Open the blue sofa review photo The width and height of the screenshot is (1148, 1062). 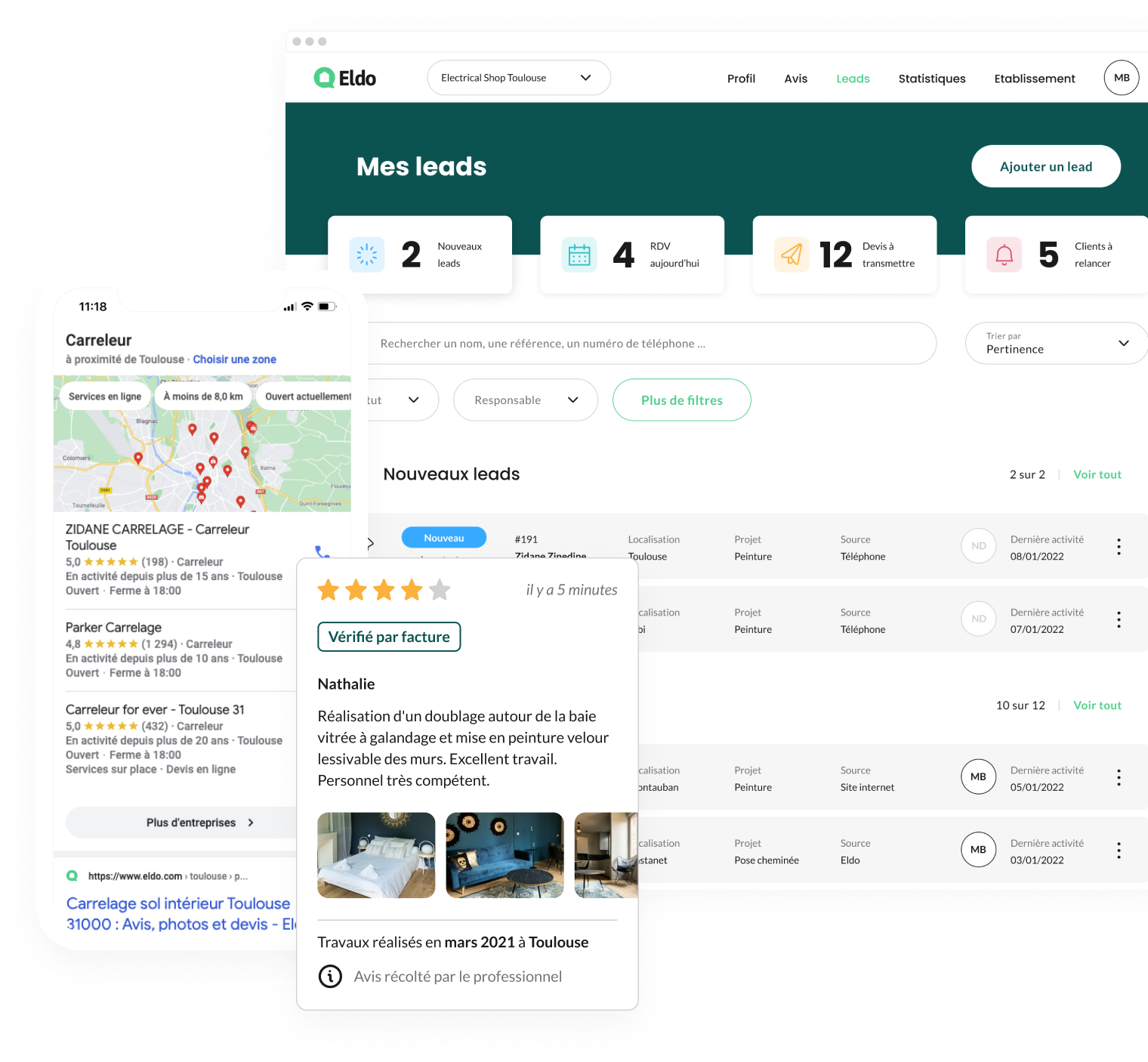tap(505, 855)
